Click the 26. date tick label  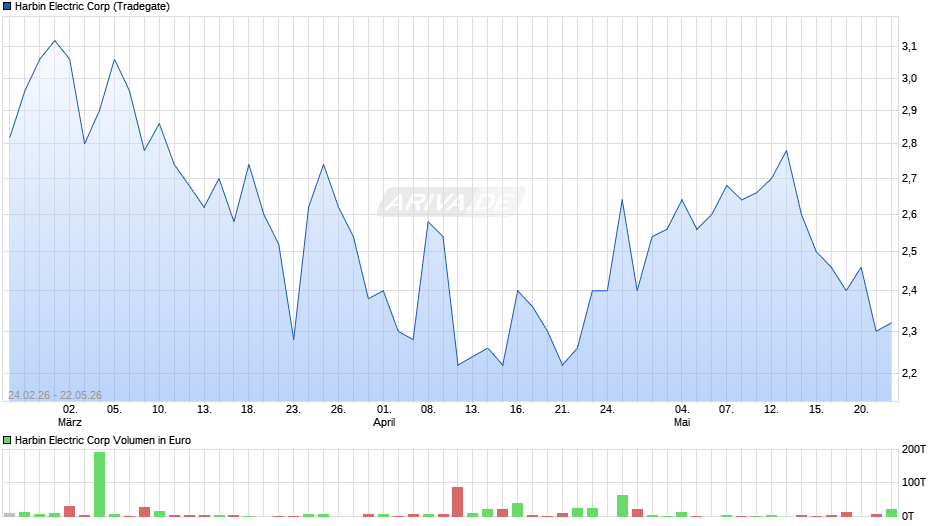click(338, 409)
